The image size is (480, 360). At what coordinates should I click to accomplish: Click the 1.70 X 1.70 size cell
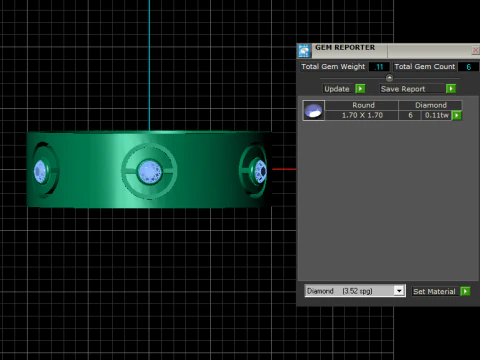(362, 115)
